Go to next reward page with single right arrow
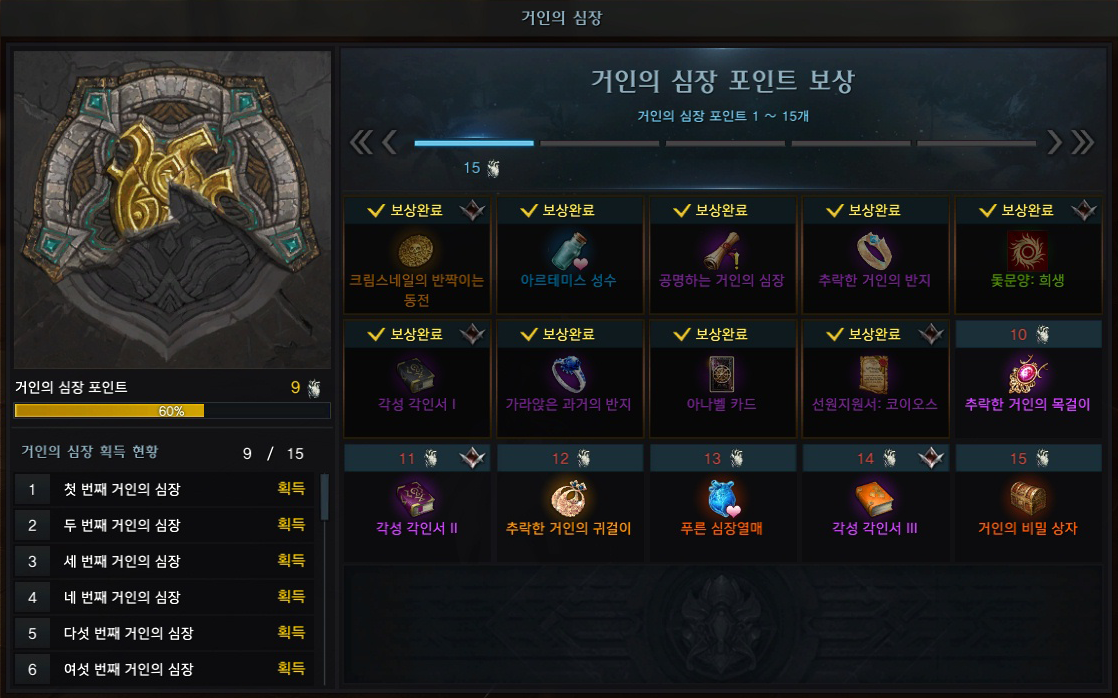This screenshot has width=1118, height=698. click(x=1054, y=143)
